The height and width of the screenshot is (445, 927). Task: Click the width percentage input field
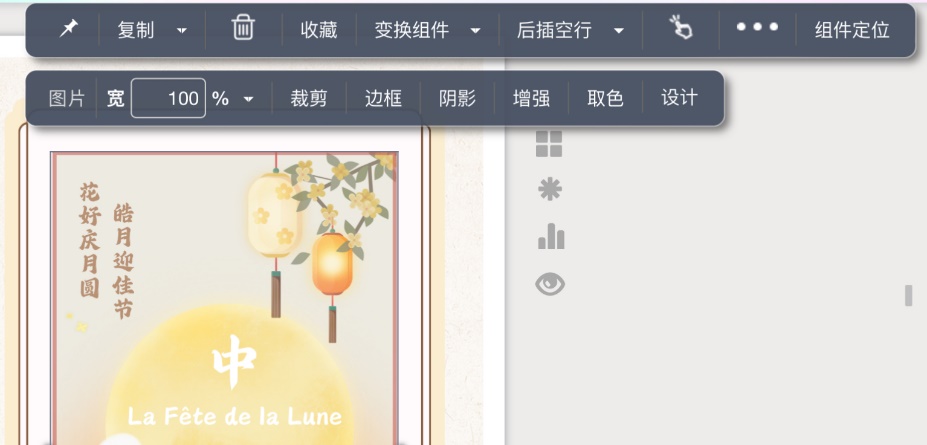point(168,98)
